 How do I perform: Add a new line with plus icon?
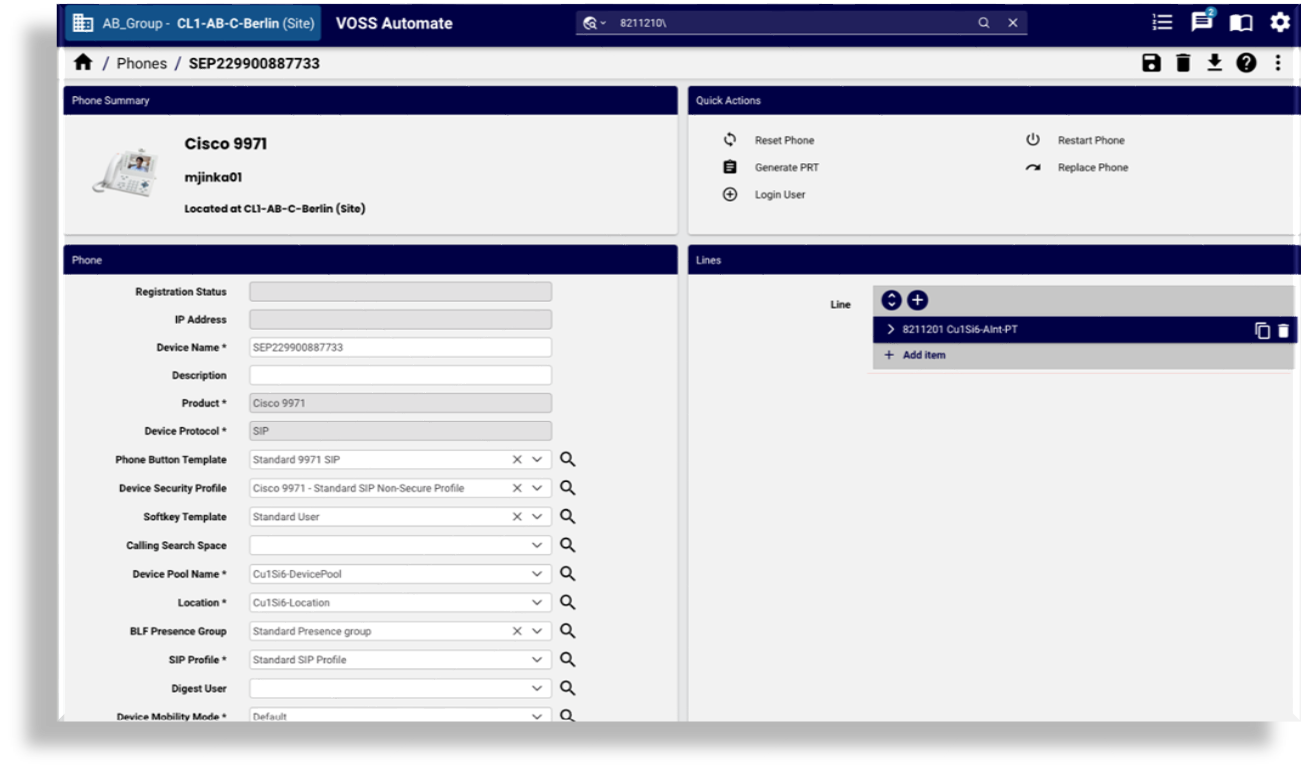[x=917, y=300]
